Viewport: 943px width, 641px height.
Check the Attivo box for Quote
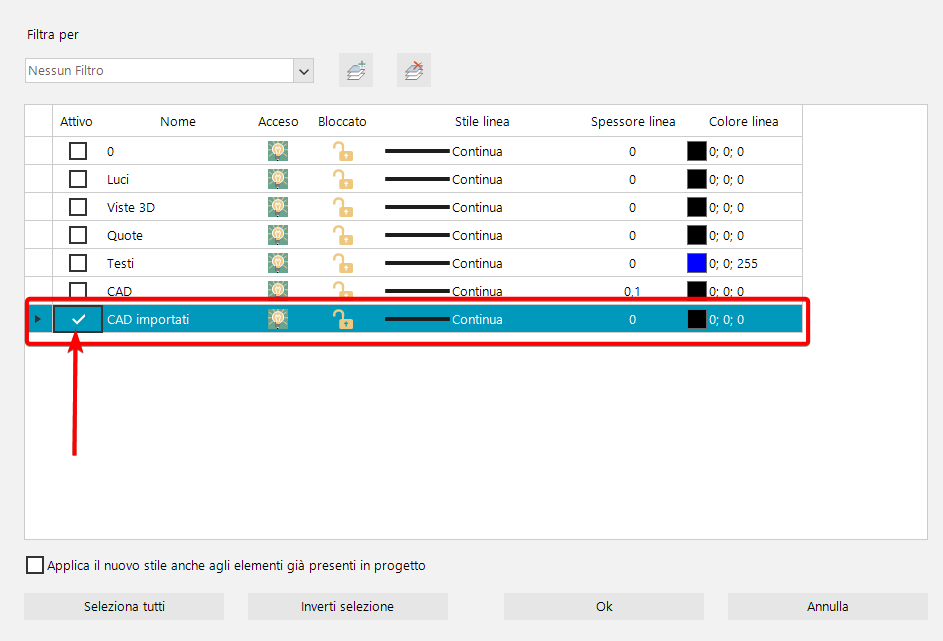(78, 235)
